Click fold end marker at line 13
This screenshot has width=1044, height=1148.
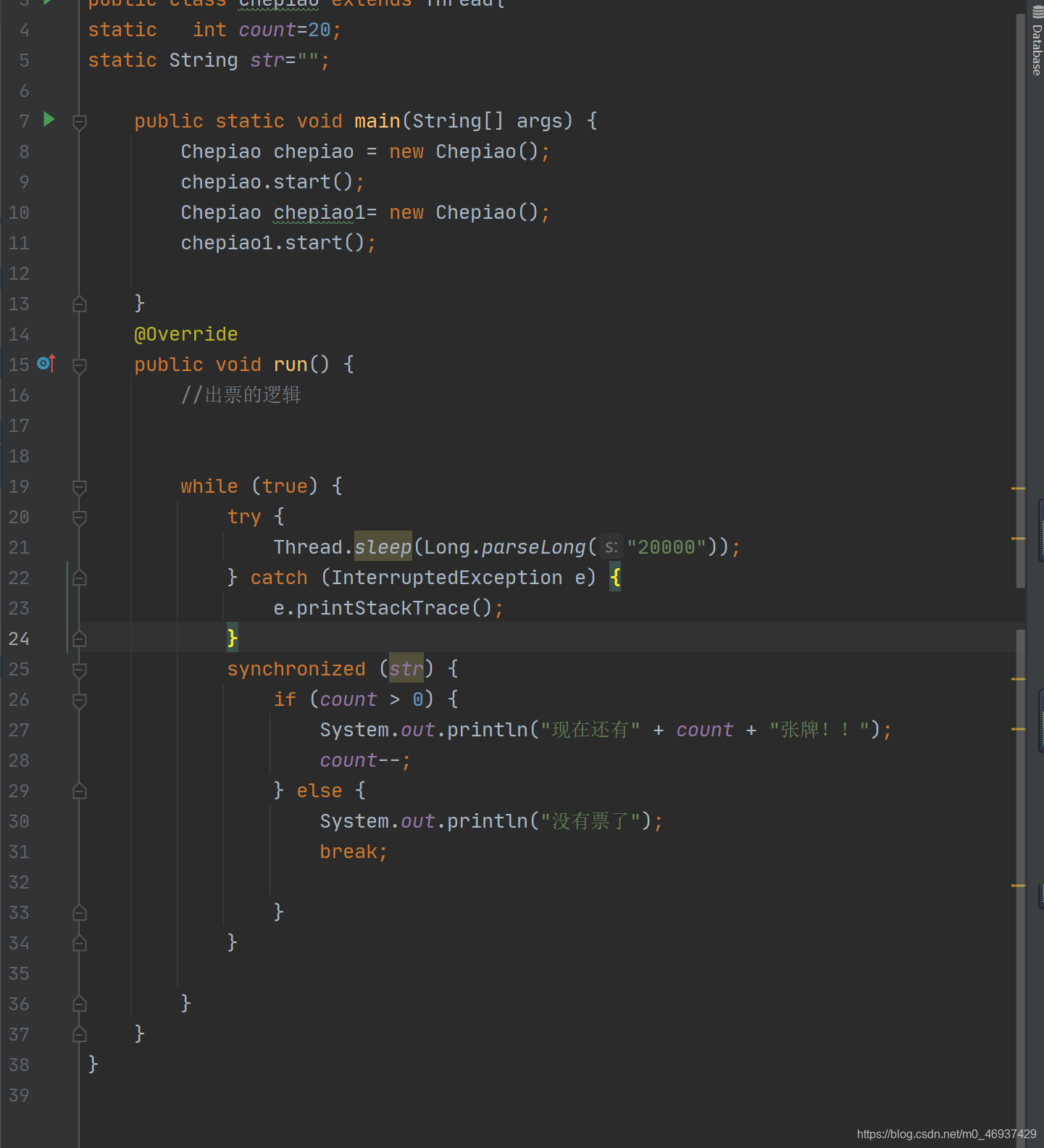pyautogui.click(x=80, y=304)
